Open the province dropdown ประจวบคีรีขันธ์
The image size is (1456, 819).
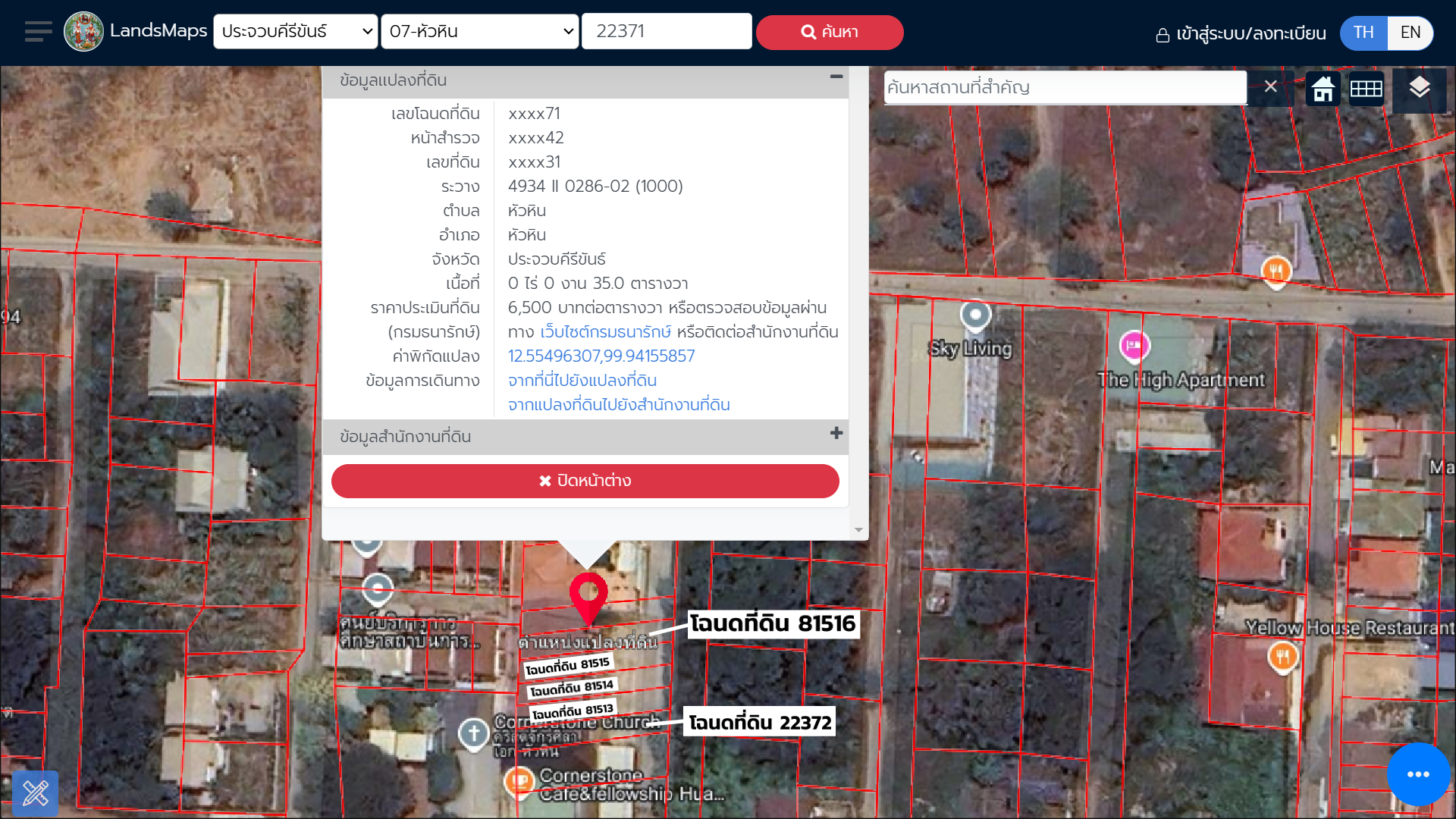point(296,32)
